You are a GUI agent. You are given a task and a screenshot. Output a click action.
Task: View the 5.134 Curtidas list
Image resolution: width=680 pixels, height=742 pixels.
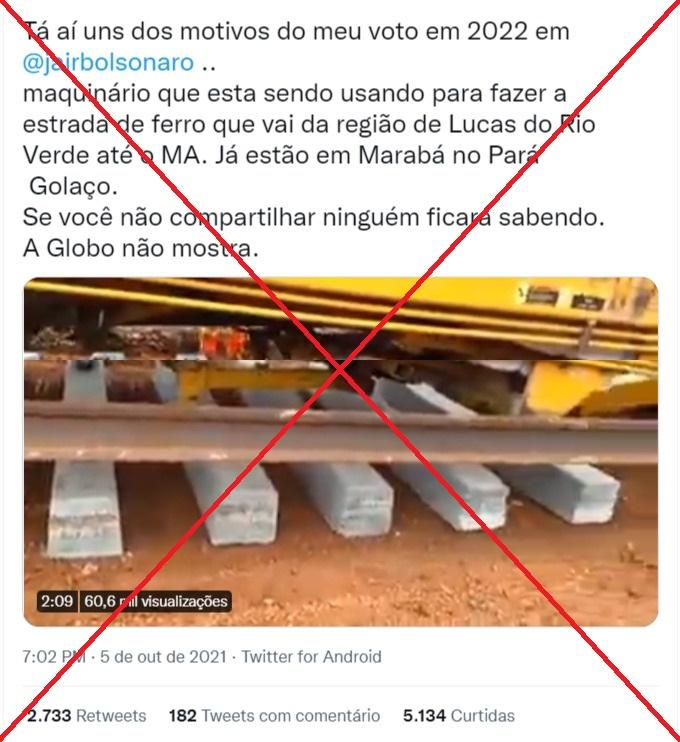pos(459,716)
